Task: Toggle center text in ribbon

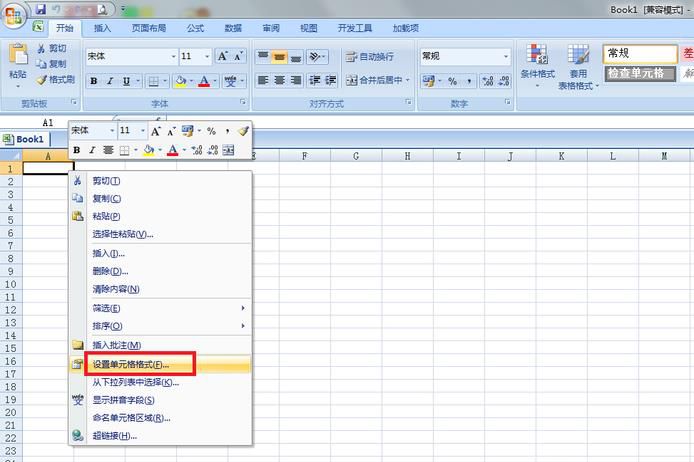Action: tap(279, 81)
